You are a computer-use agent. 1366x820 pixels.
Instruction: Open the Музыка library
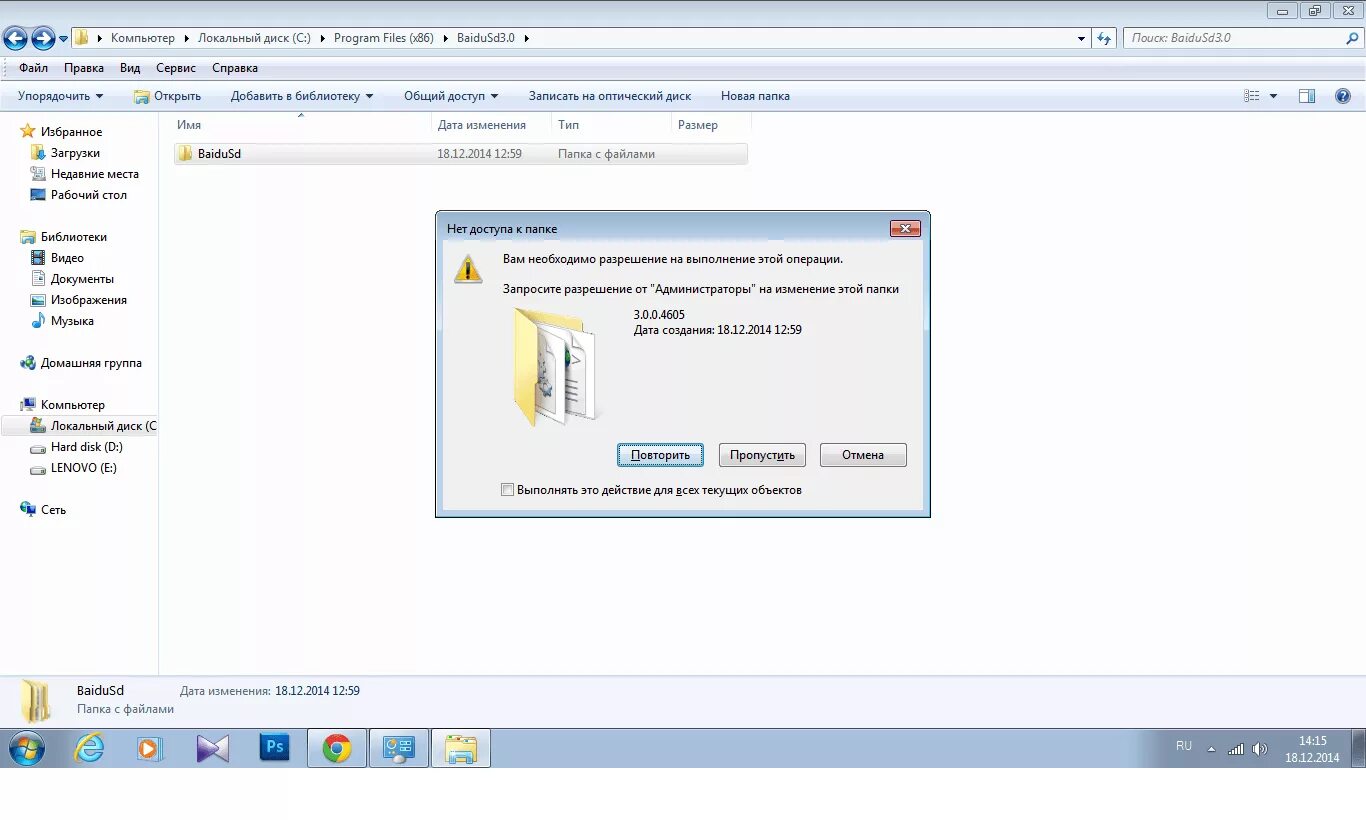coord(72,321)
